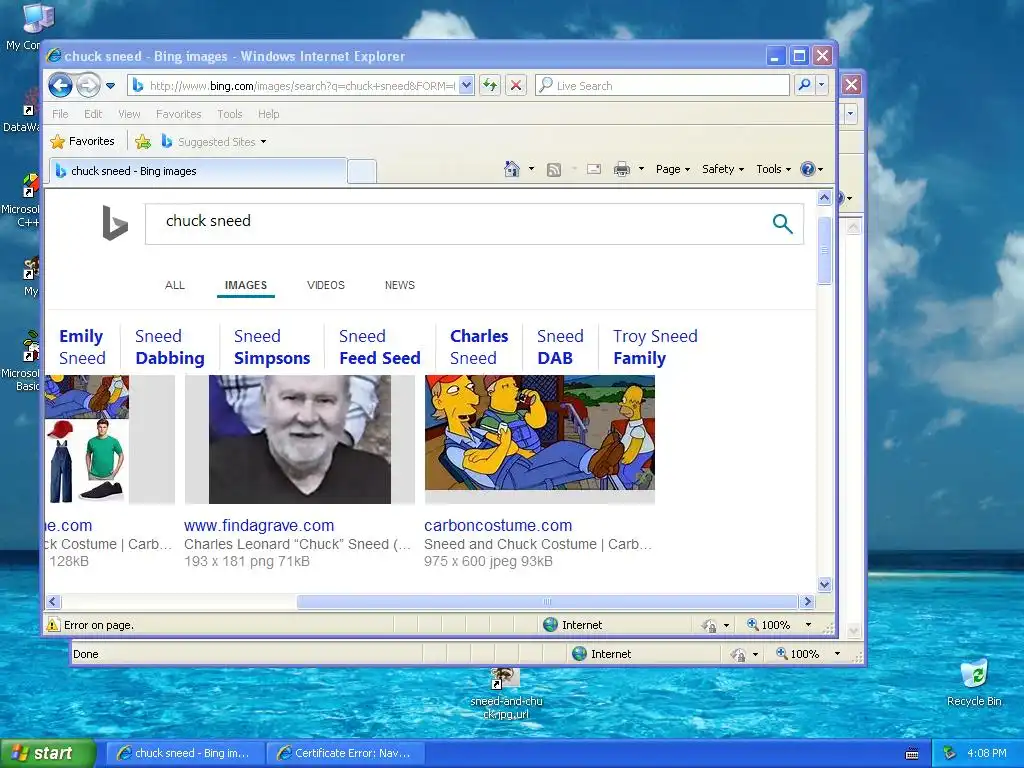Select the IMAGES tab

click(246, 285)
